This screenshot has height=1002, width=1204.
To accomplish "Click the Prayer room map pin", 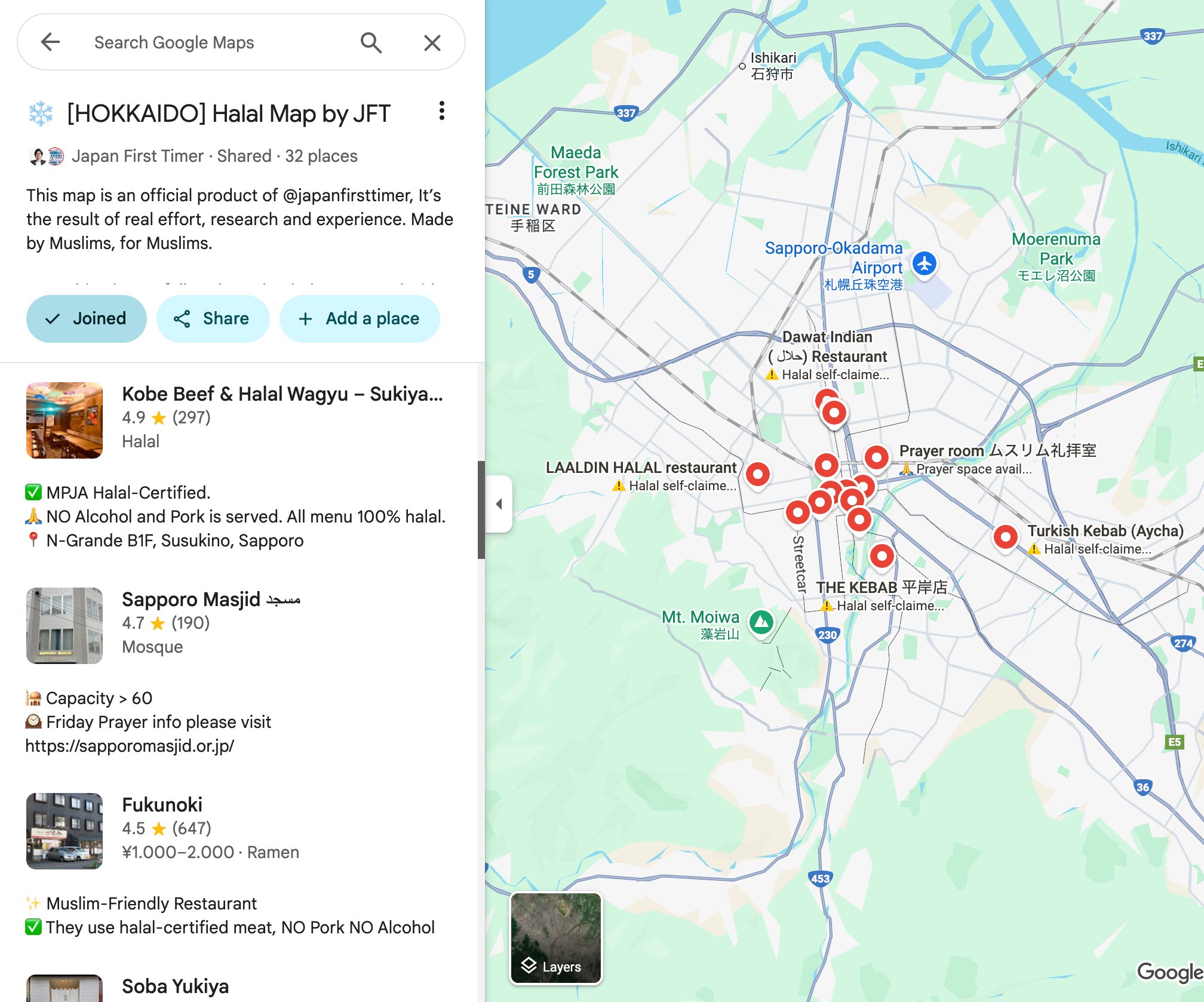I will (x=876, y=458).
